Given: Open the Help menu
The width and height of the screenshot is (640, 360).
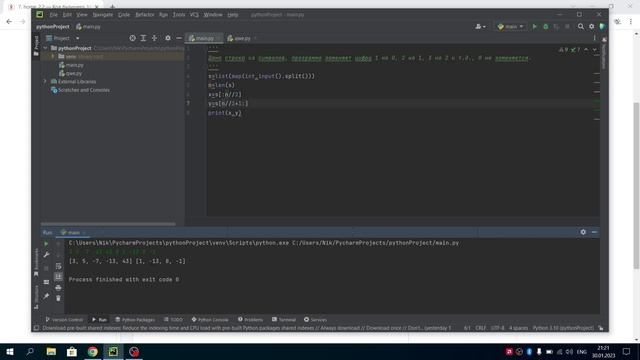Looking at the screenshot, I should (233, 15).
